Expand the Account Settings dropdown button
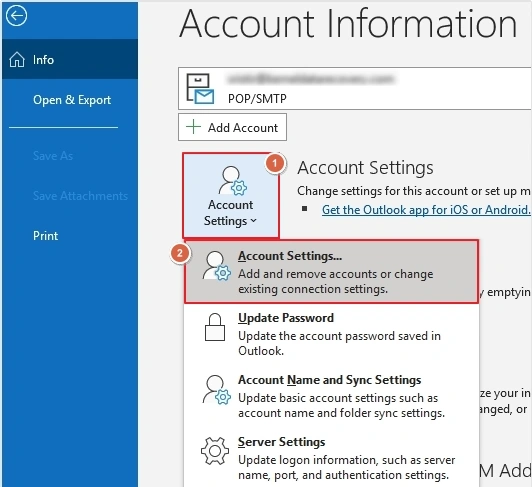Viewport: 532px width, 487px height. (231, 196)
